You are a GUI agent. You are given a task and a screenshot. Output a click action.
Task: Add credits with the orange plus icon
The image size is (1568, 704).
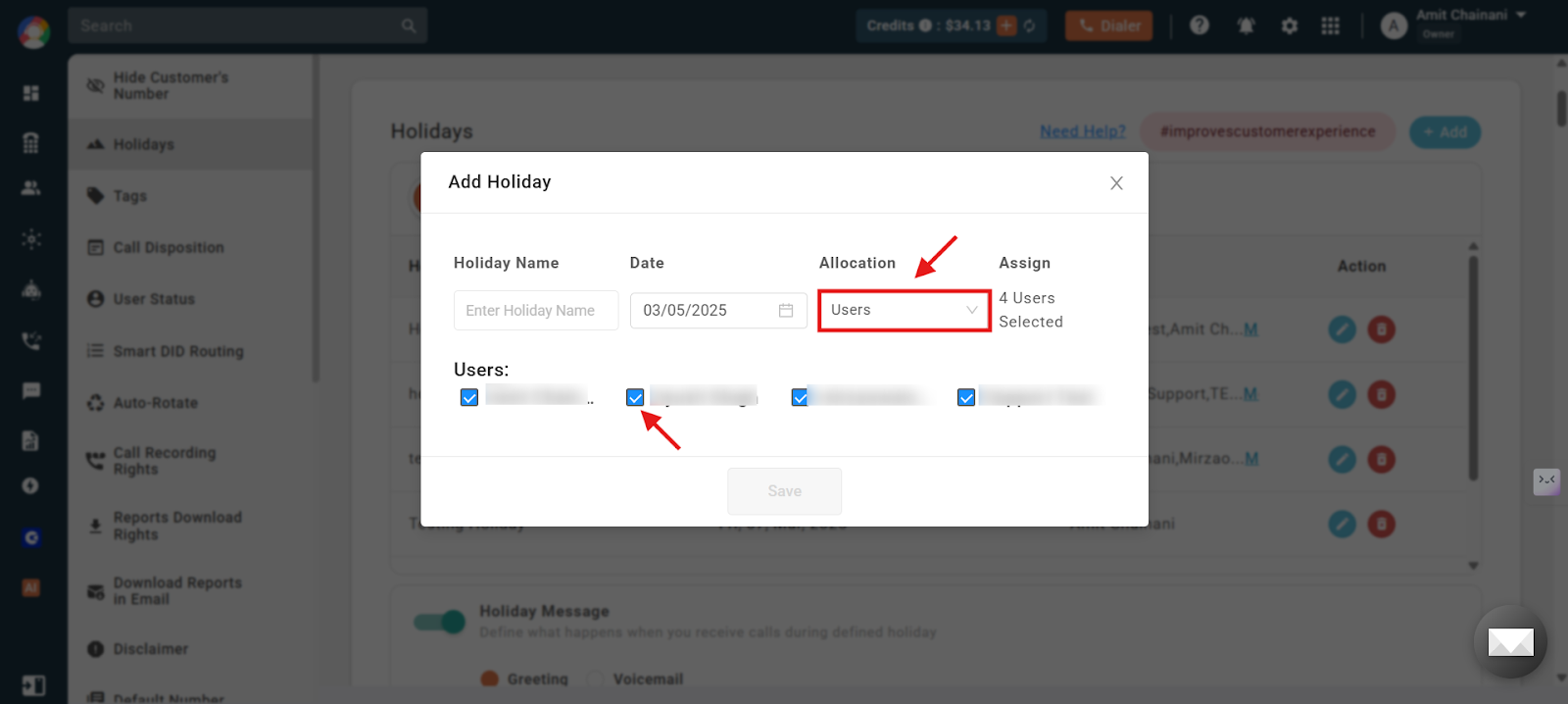pos(1006,25)
